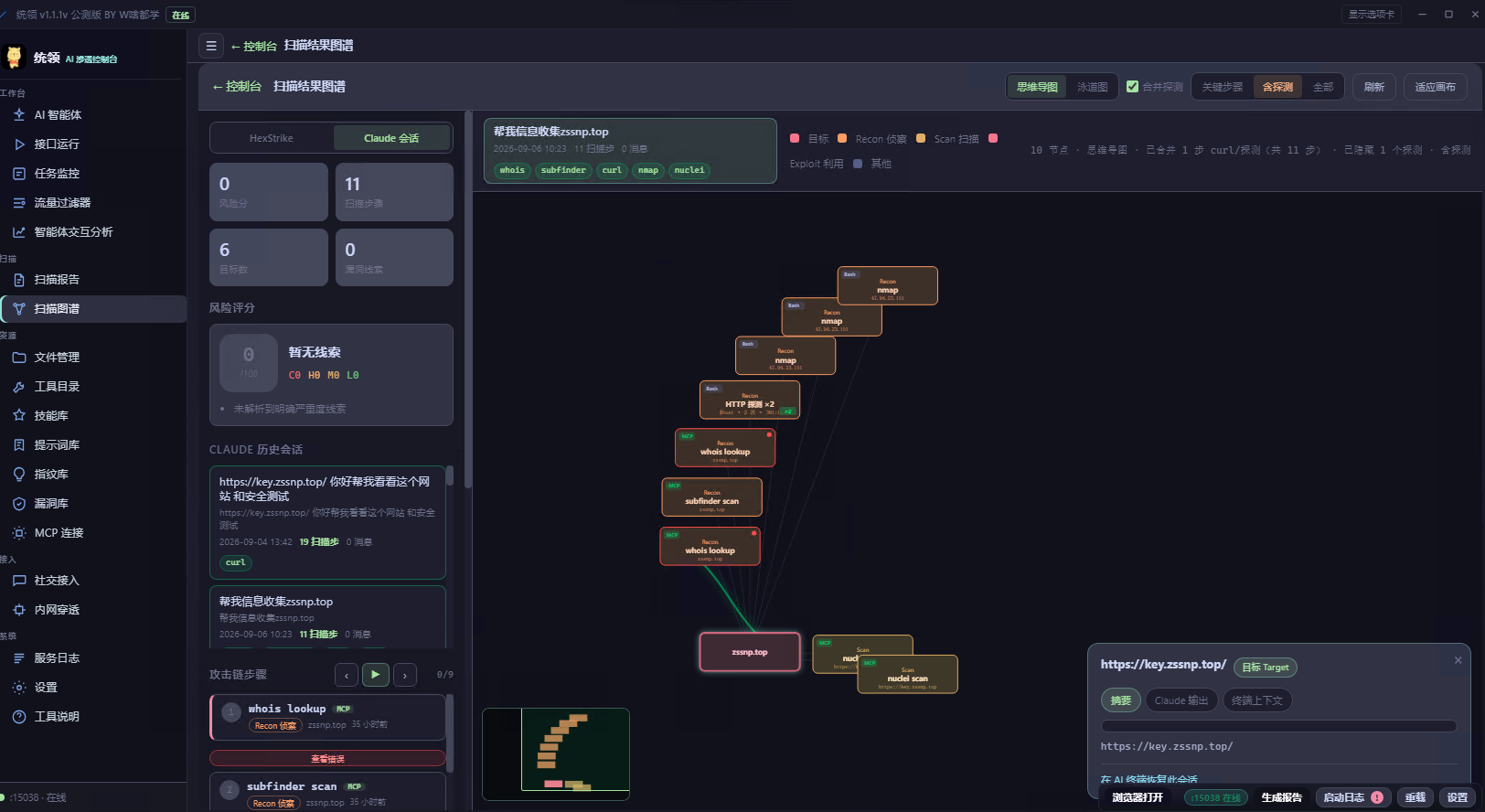
Task: Open 工具说明 help icon
Action: coord(19,717)
